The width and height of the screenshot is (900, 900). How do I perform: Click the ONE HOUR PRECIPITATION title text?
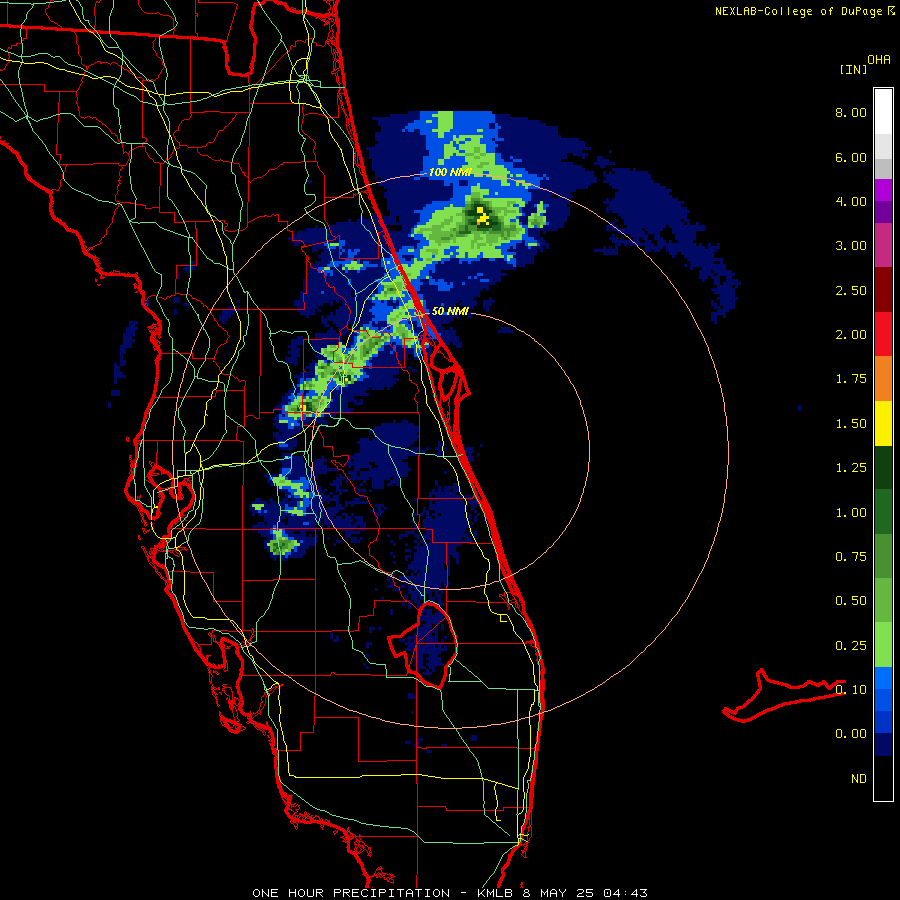click(x=351, y=893)
